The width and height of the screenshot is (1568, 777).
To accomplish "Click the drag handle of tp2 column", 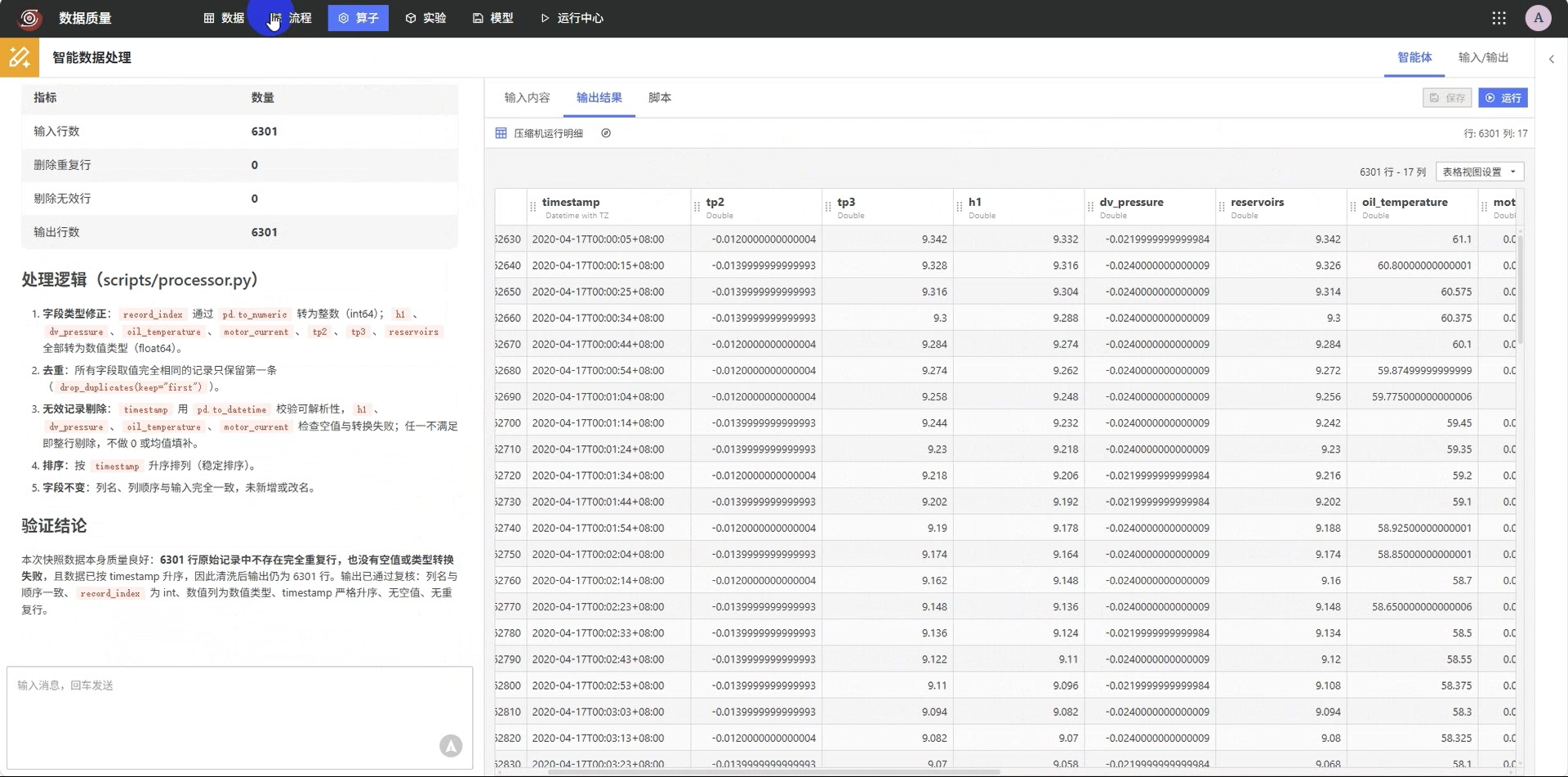I will pos(697,208).
